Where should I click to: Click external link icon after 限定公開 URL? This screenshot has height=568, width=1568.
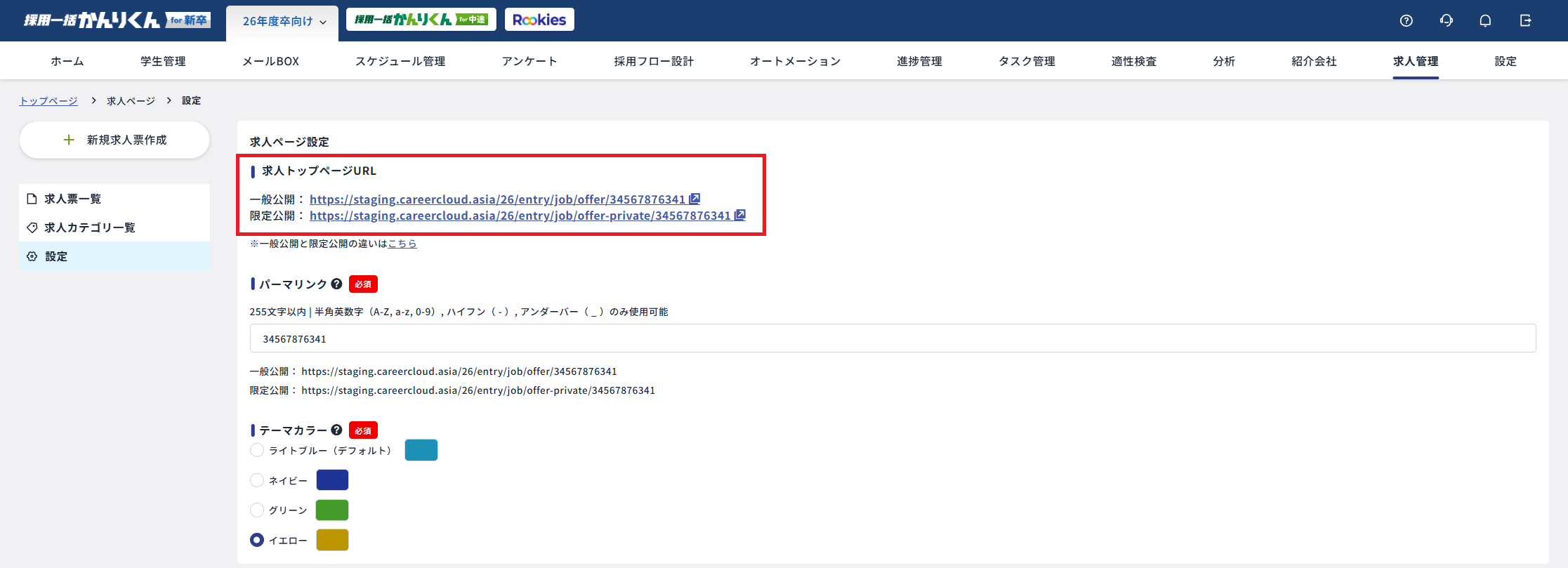pos(740,216)
